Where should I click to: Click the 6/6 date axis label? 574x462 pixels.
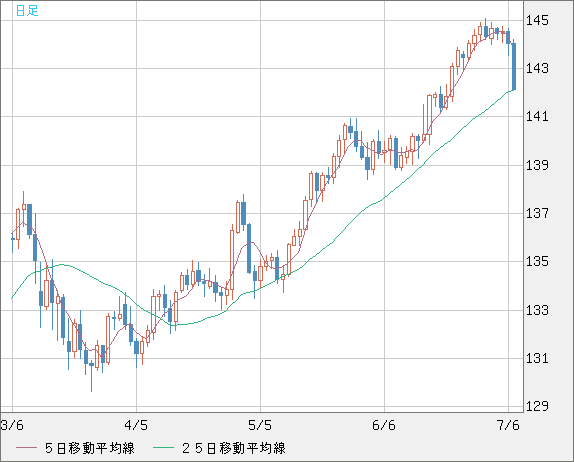[384, 425]
